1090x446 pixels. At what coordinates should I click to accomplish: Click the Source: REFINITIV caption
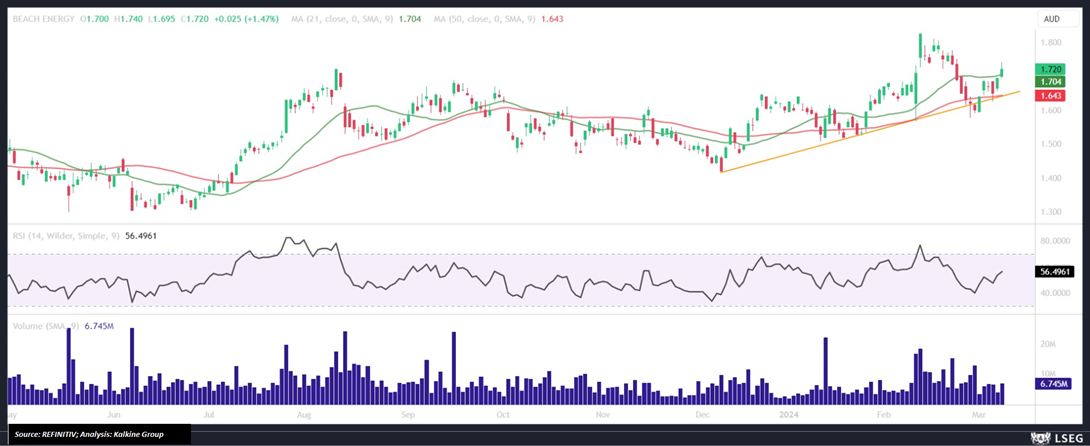click(x=95, y=434)
